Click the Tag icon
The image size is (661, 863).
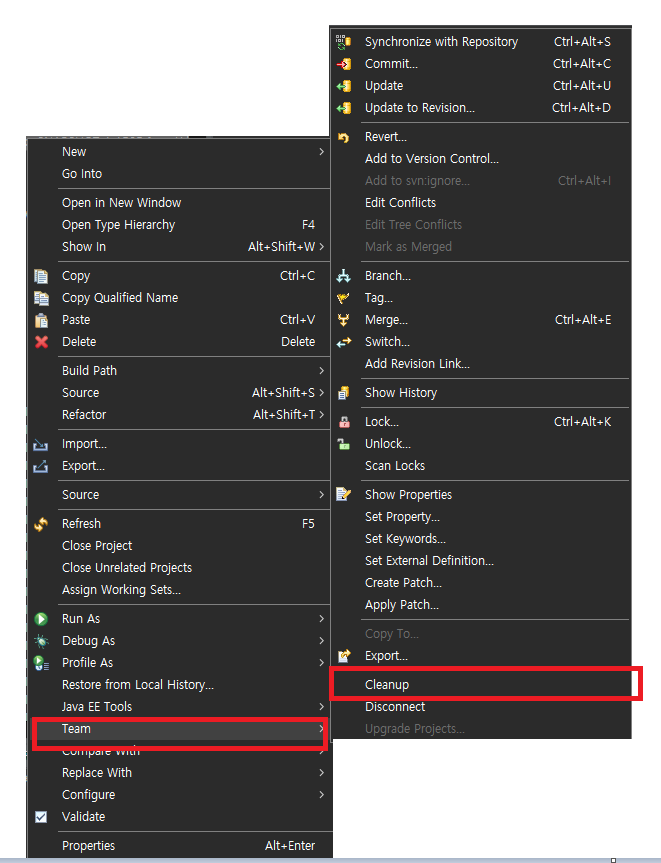pos(343,298)
